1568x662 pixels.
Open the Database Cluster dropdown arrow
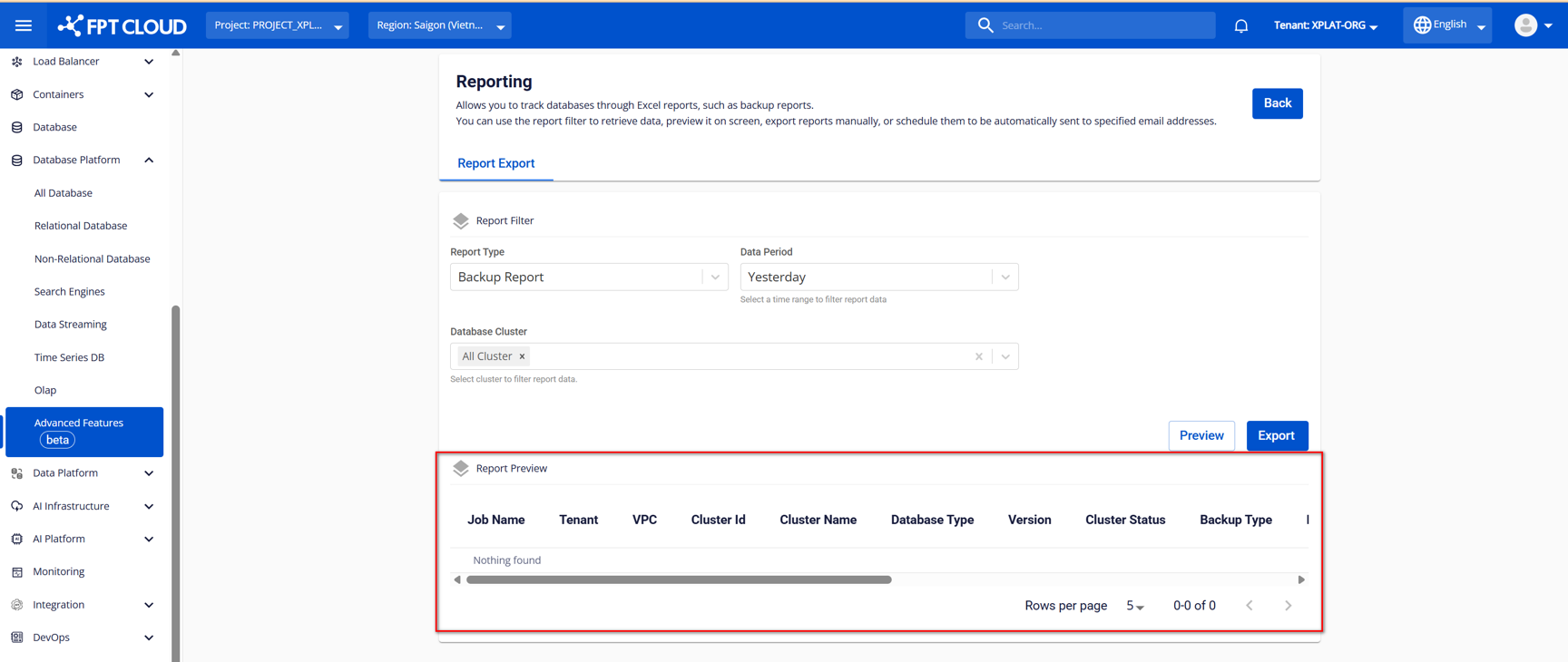coord(1005,356)
